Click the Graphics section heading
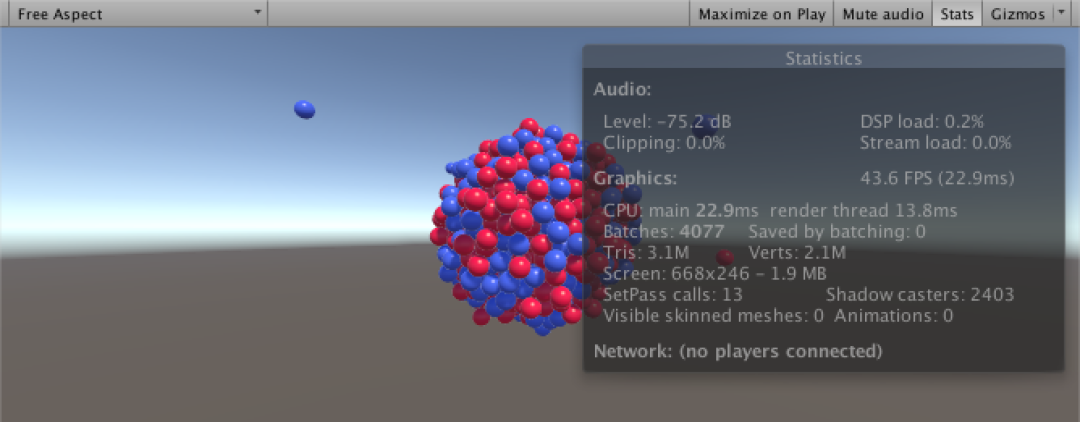 point(636,178)
